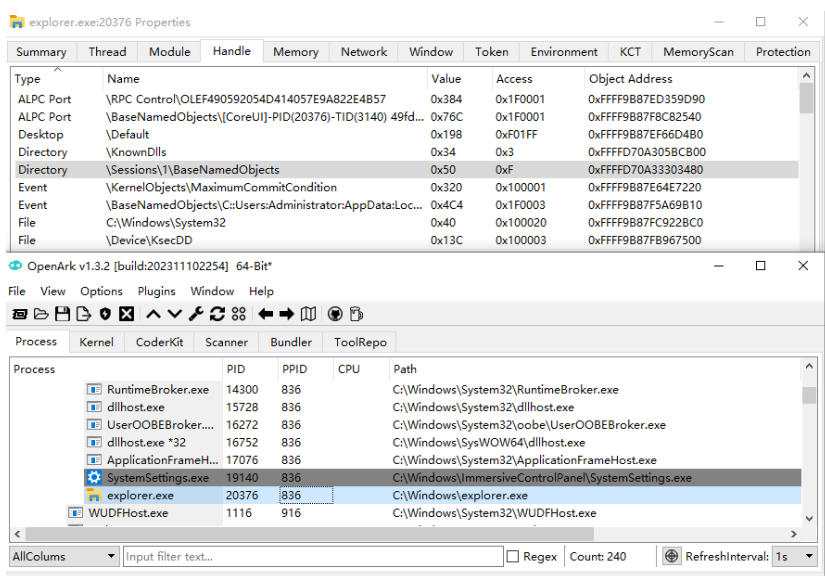Open the GitHub cat icon
825x576 pixels.
[335, 314]
